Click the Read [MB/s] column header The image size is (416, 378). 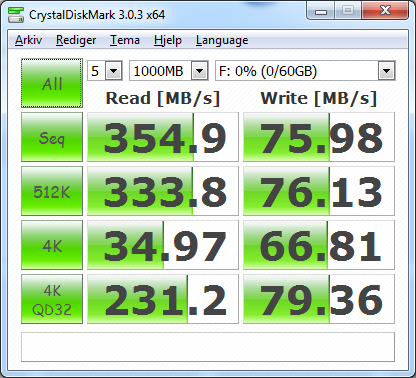tap(163, 99)
